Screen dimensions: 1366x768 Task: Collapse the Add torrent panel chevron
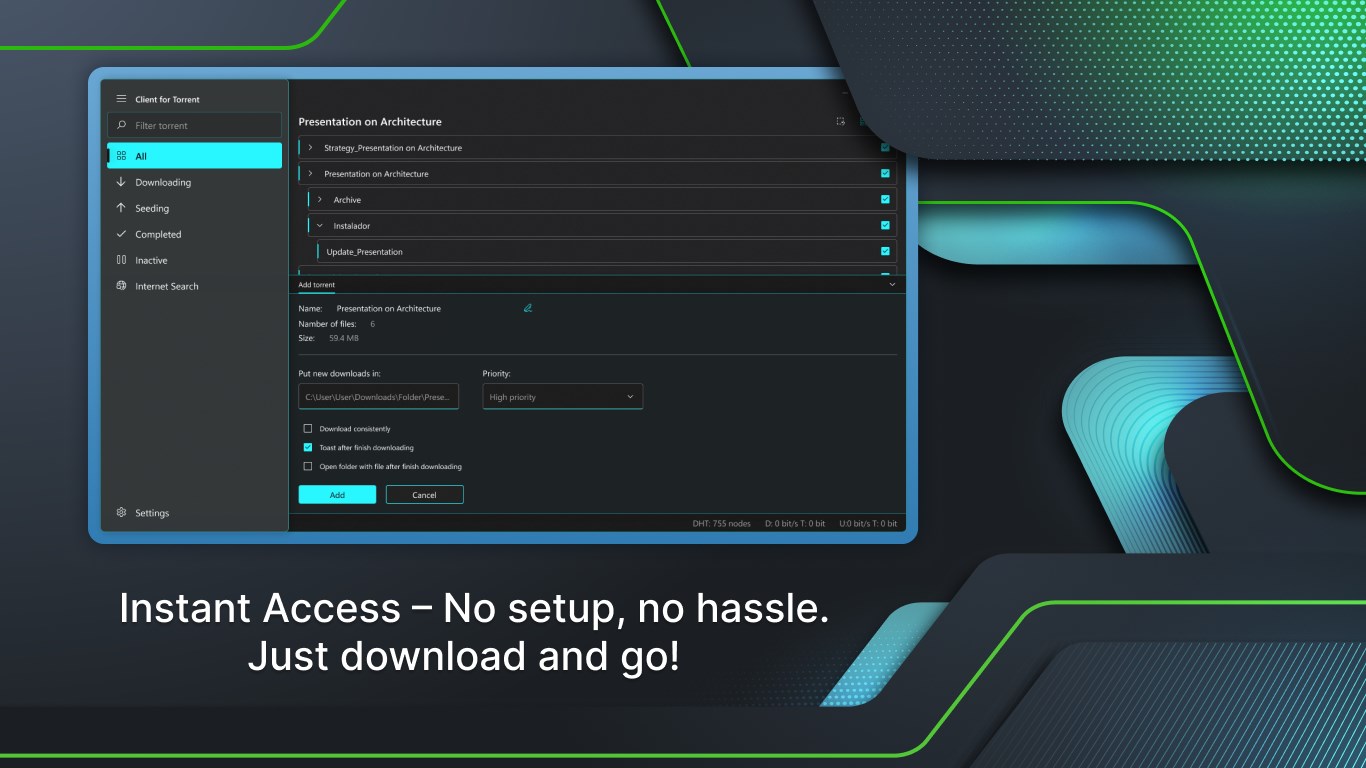pyautogui.click(x=891, y=284)
